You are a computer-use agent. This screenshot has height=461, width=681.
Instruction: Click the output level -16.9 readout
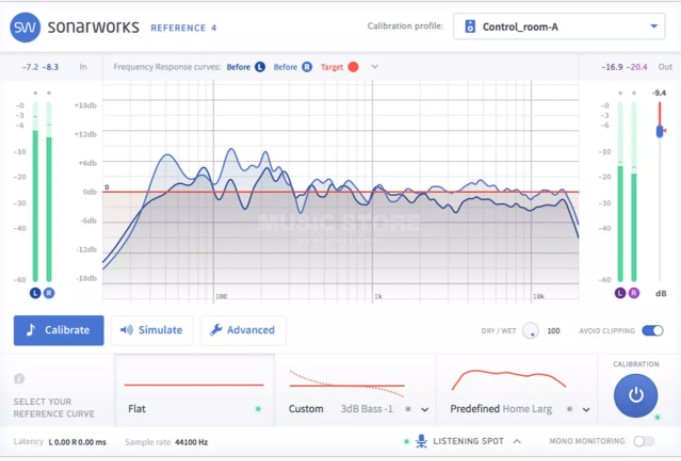click(612, 67)
